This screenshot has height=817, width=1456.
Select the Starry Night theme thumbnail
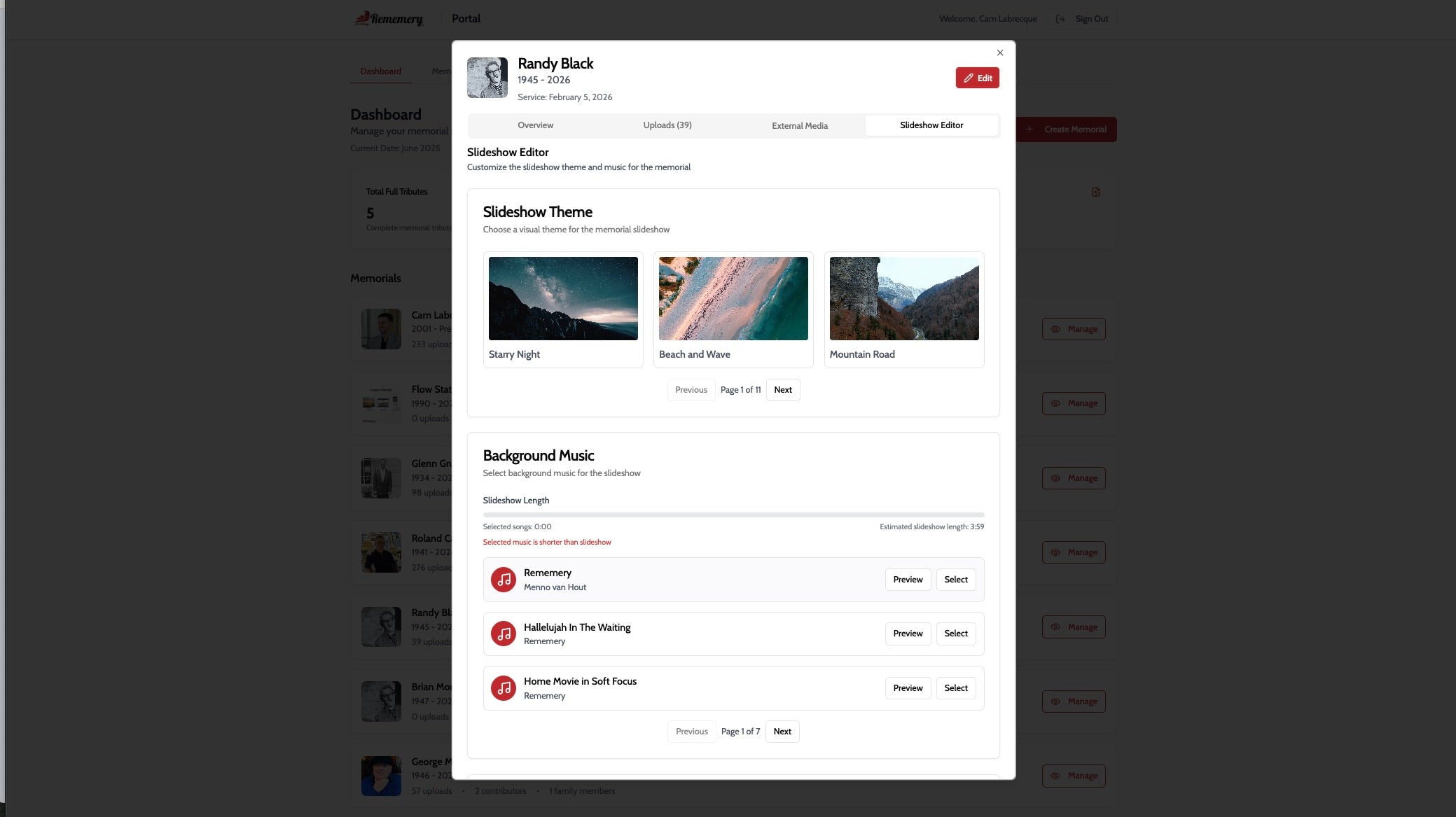[563, 299]
